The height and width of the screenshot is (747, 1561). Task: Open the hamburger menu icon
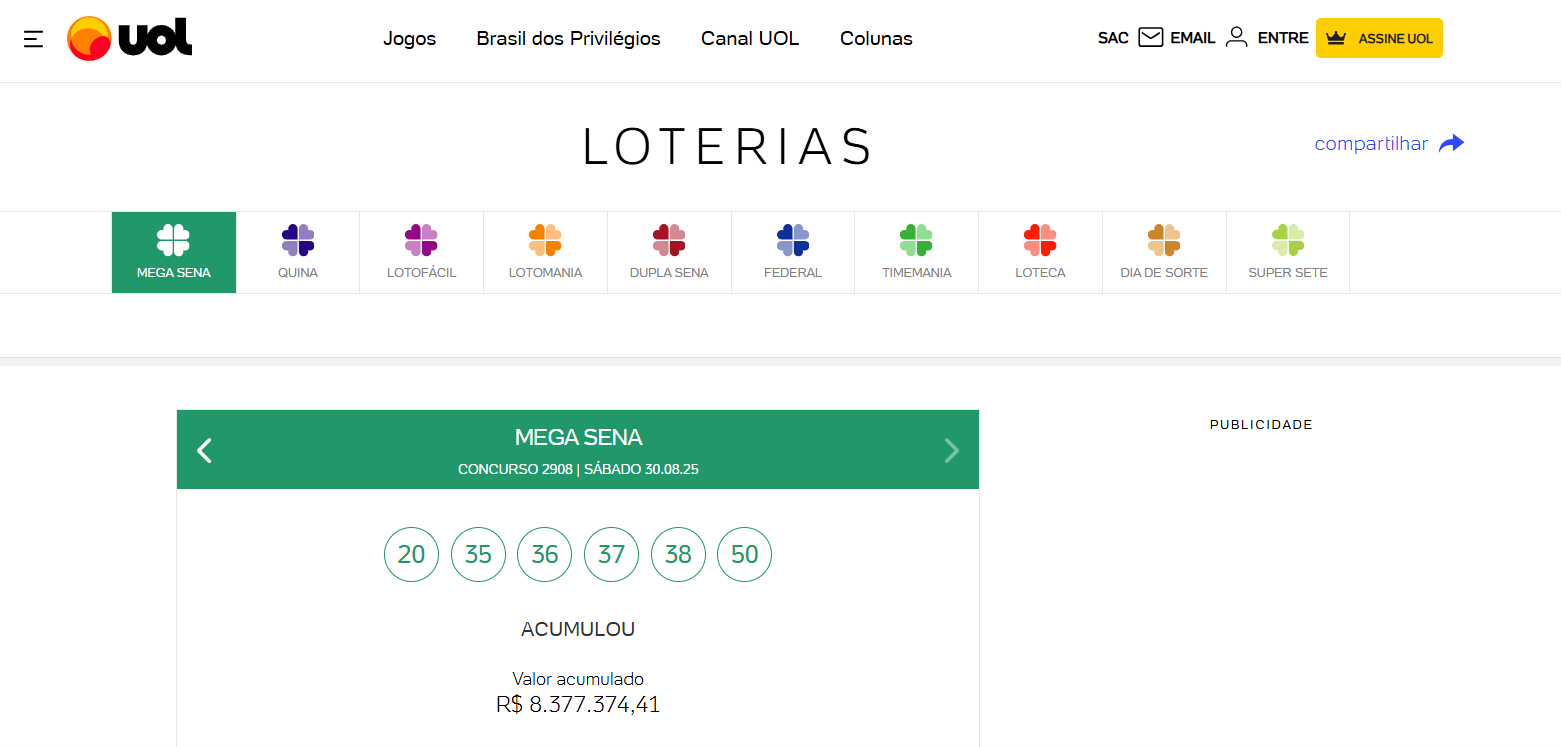pos(34,39)
